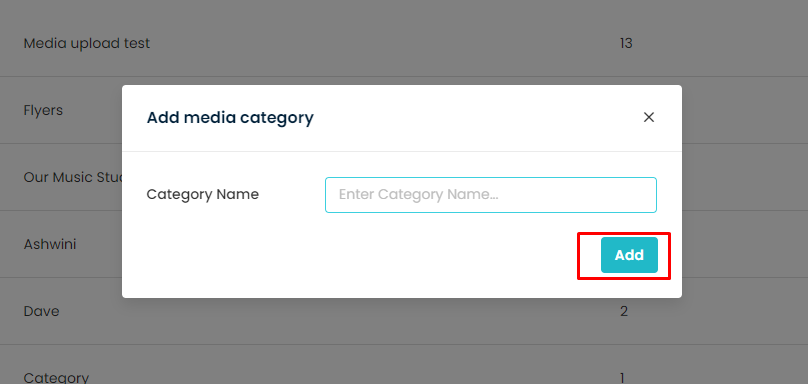Close the Add media category dialog
Viewport: 808px width, 384px height.
(x=649, y=118)
